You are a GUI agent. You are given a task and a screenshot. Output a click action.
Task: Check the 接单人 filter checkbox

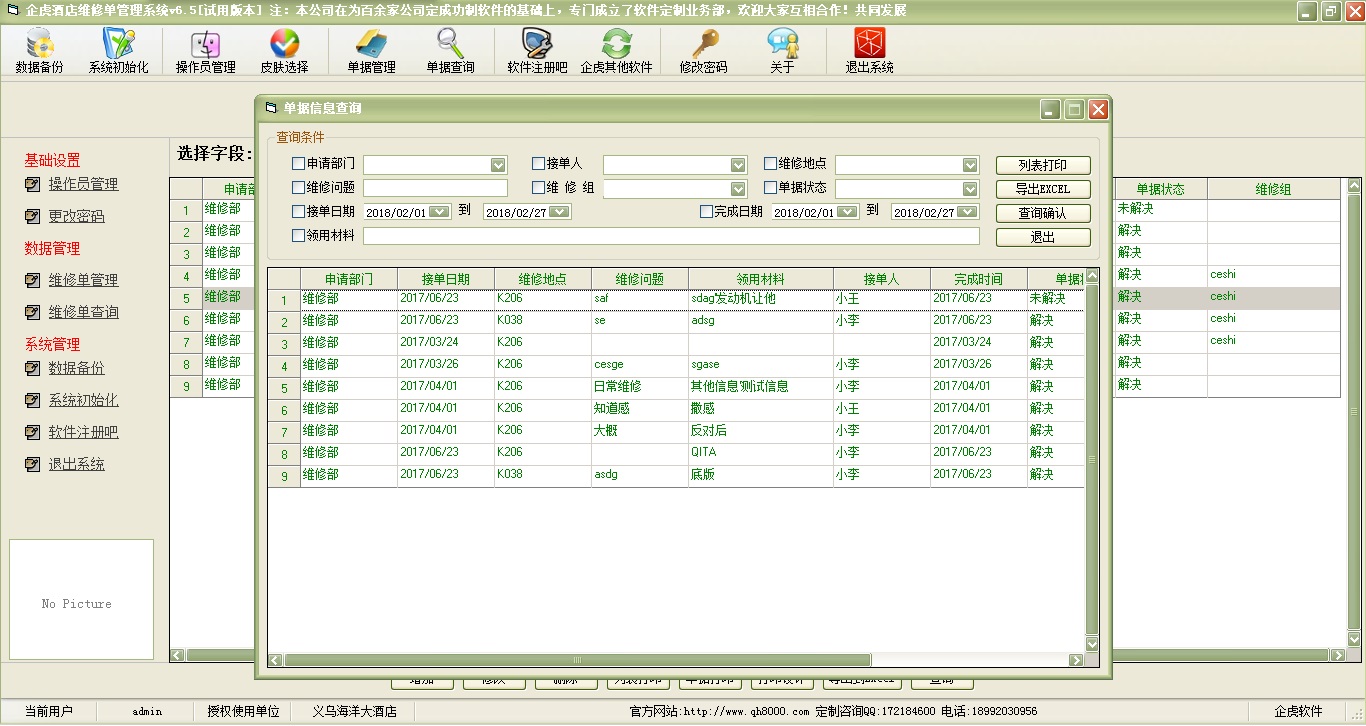coord(538,163)
